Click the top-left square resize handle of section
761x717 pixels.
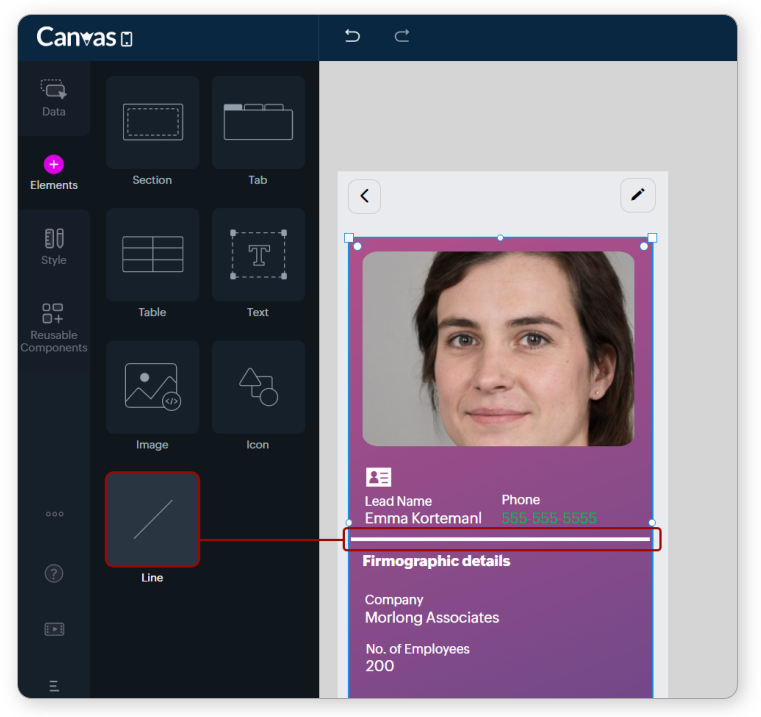coord(348,238)
